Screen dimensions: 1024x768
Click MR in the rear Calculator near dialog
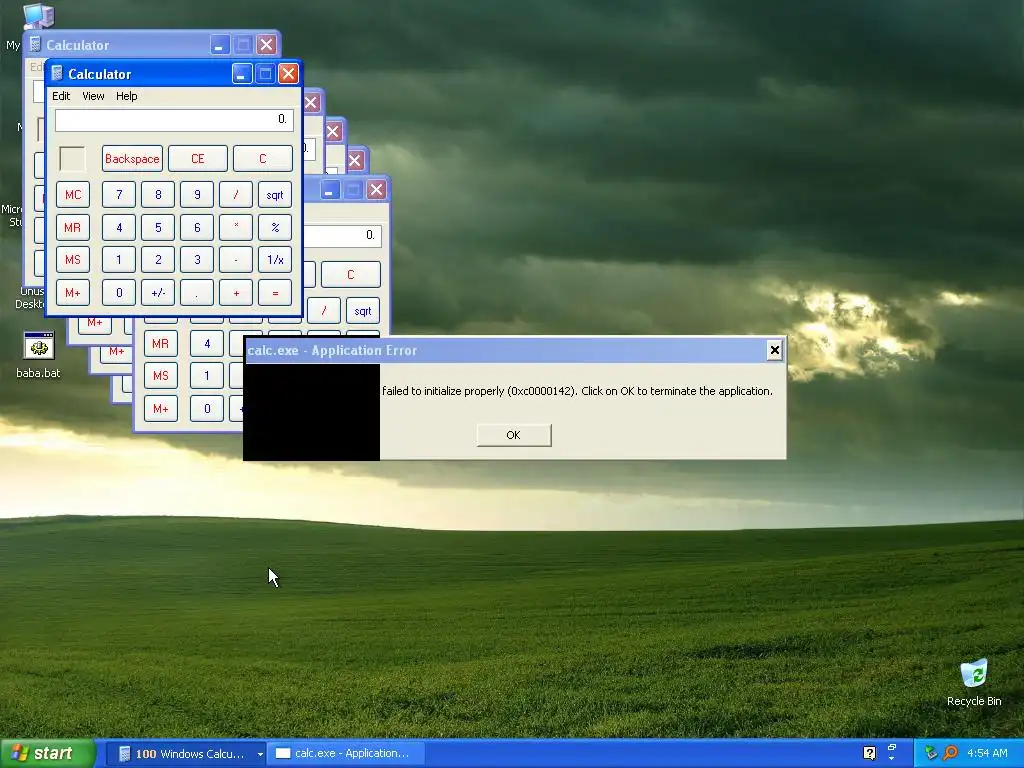[x=161, y=344]
